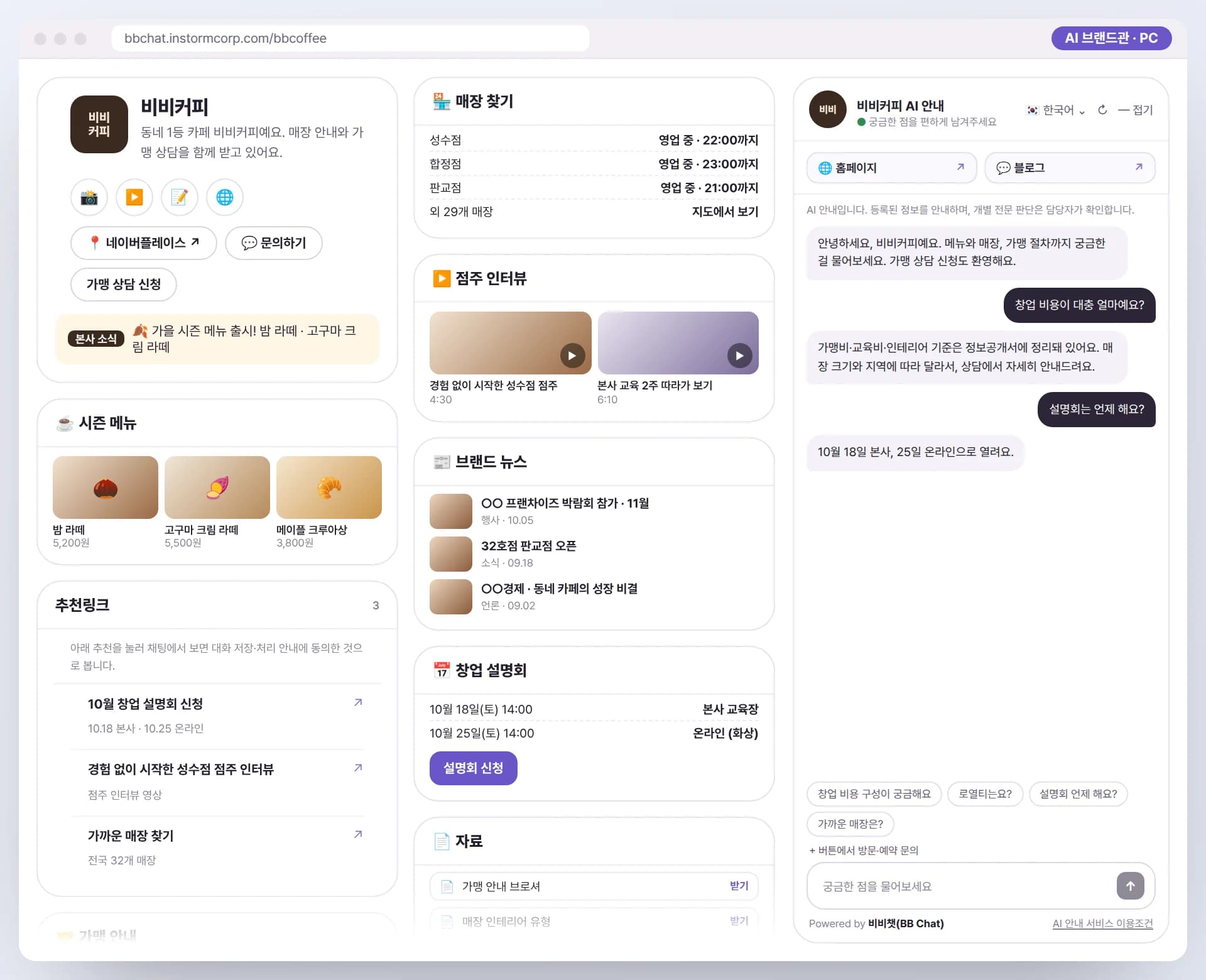Select the 로열티는요? suggestion chip
This screenshot has width=1206, height=980.
point(985,794)
